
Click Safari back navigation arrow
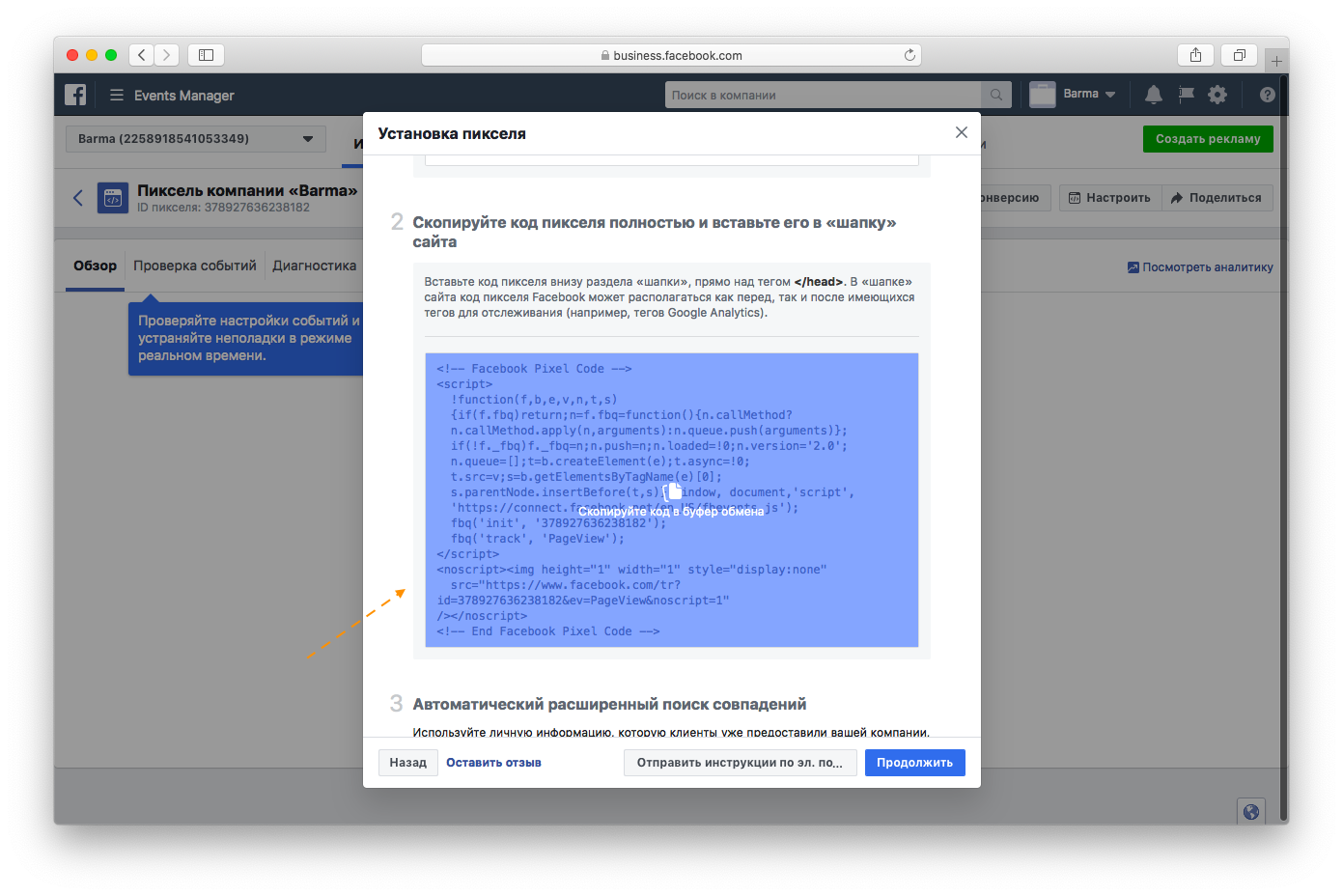142,55
